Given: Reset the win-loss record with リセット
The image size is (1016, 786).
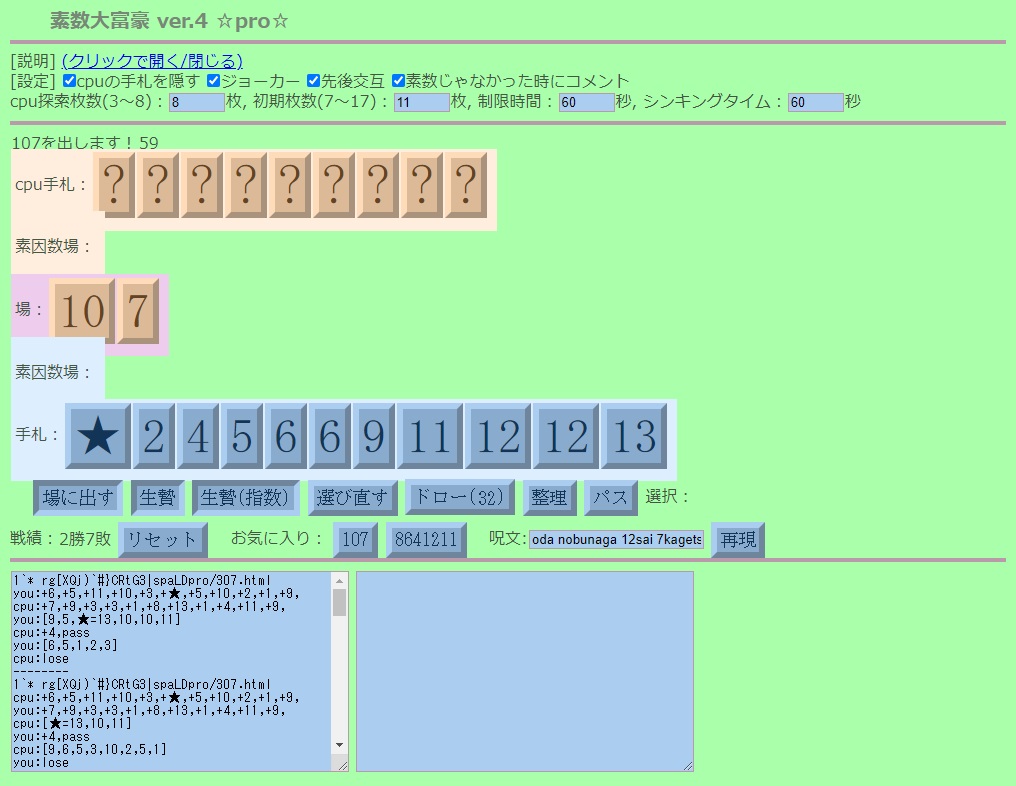Looking at the screenshot, I should click(163, 540).
